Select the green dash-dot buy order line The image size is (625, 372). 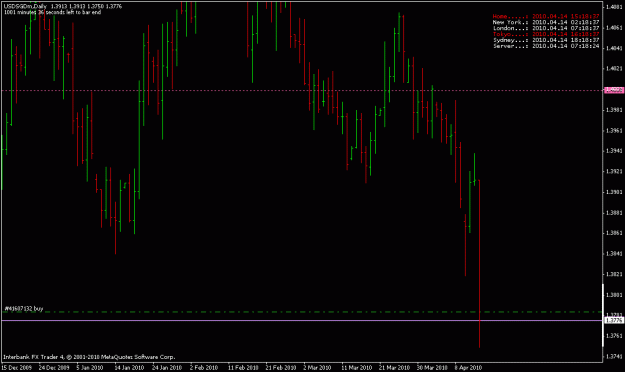point(302,312)
